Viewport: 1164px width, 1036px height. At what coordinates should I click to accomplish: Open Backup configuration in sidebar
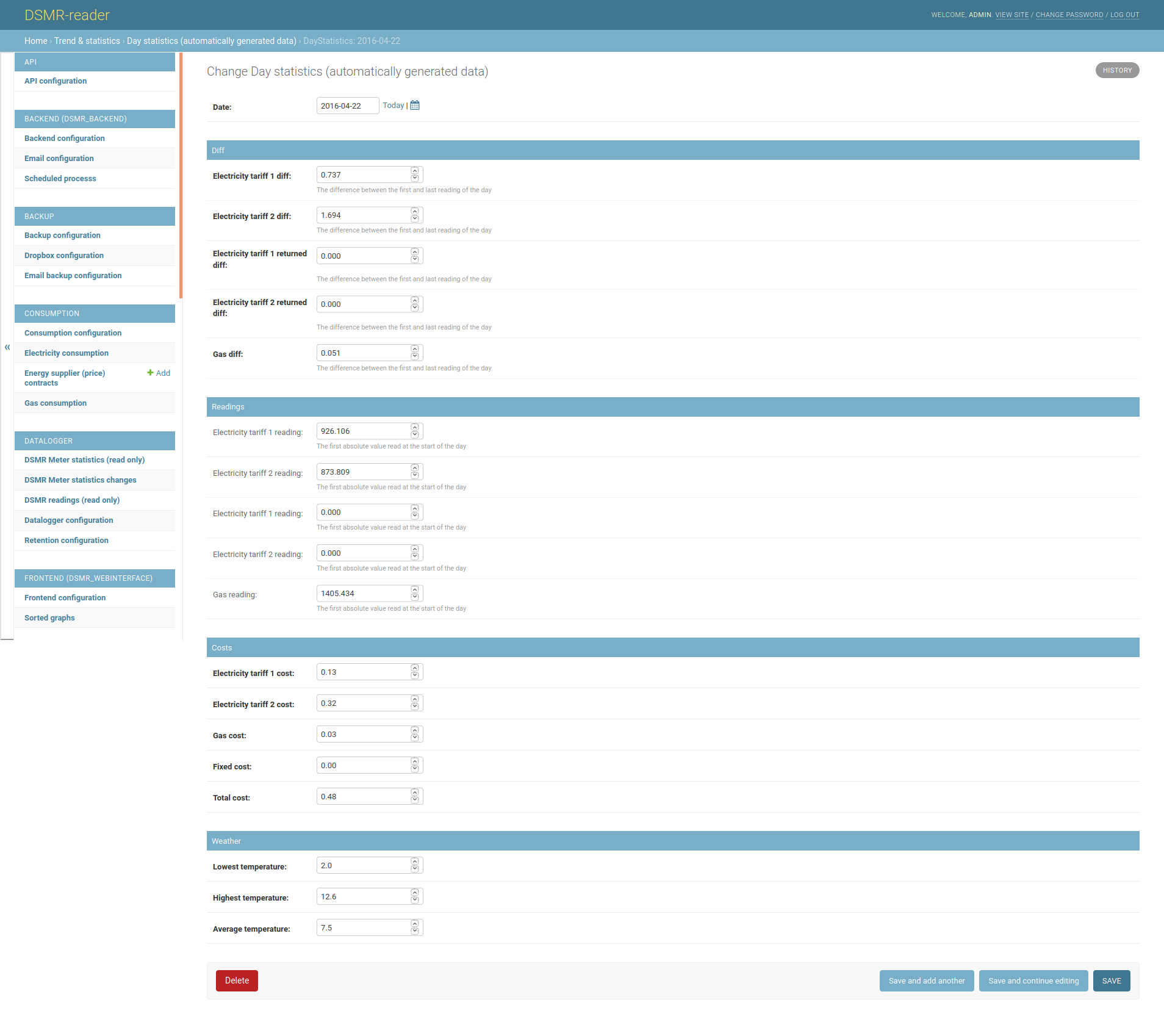pos(62,235)
